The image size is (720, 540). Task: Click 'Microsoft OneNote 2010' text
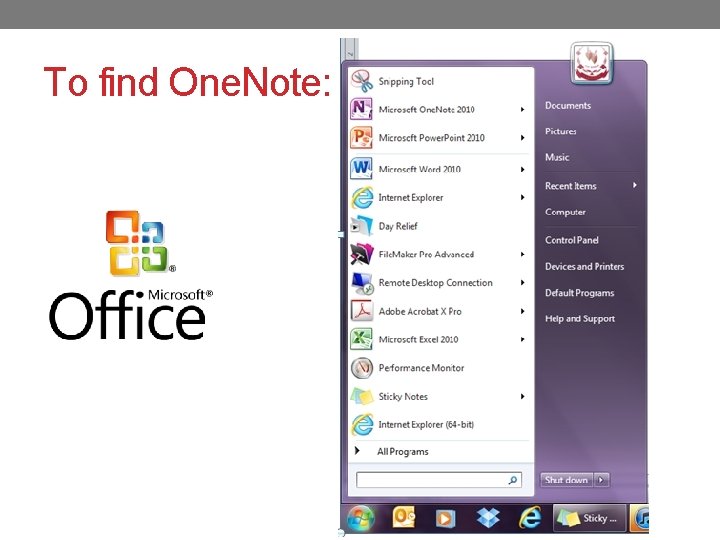[x=427, y=109]
